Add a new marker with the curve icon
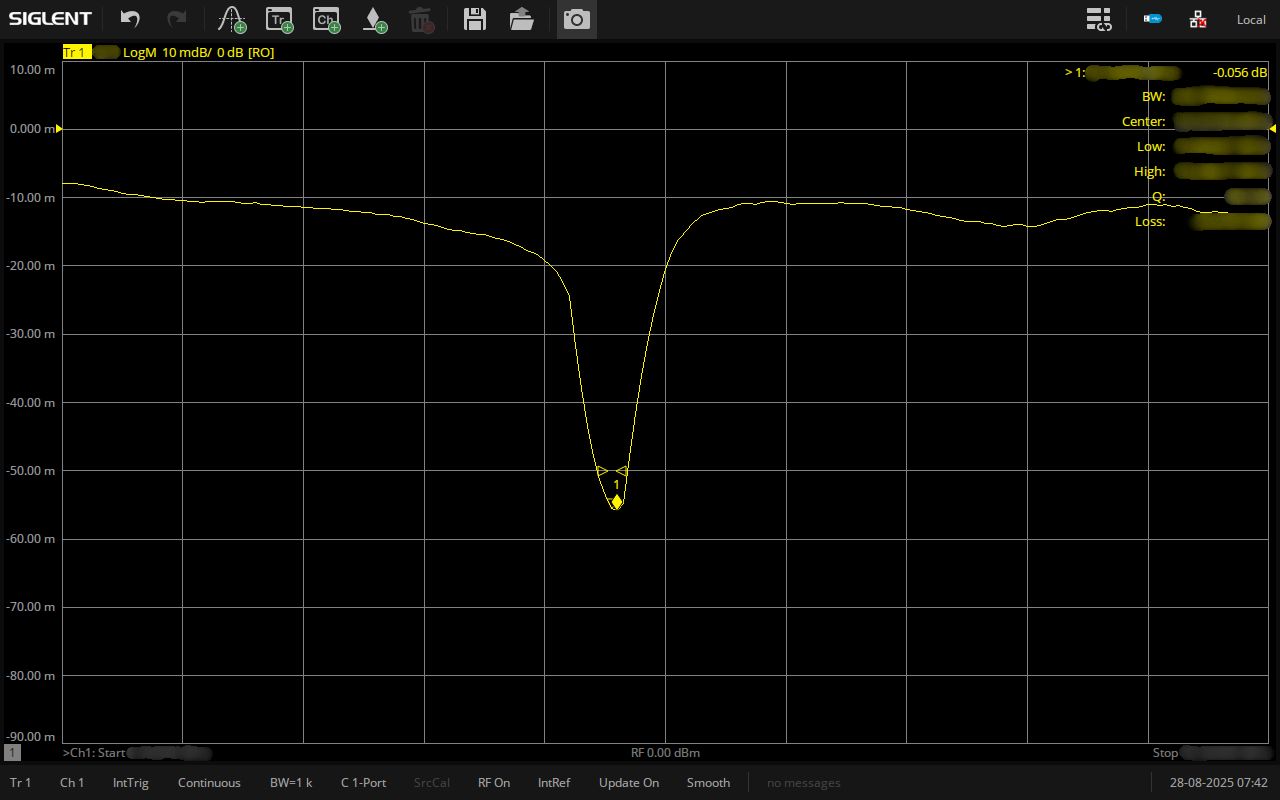 (232, 19)
